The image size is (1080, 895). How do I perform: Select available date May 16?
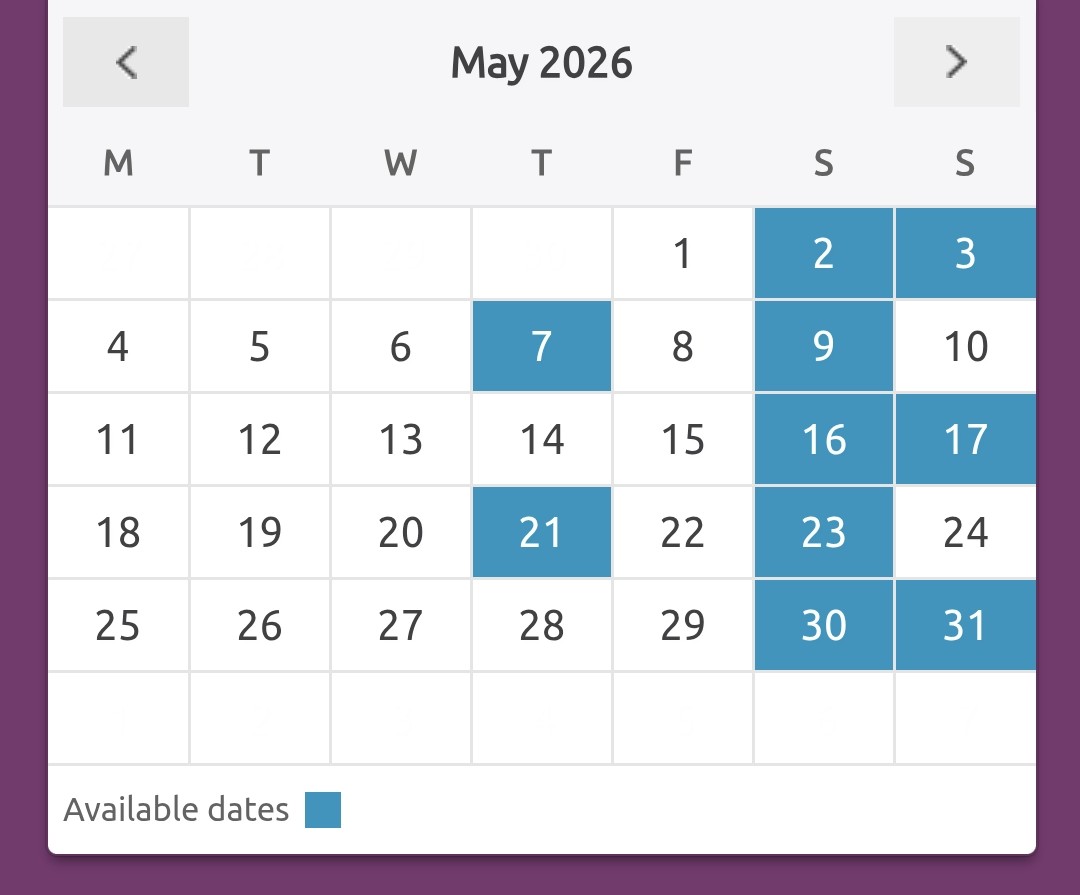tap(823, 440)
